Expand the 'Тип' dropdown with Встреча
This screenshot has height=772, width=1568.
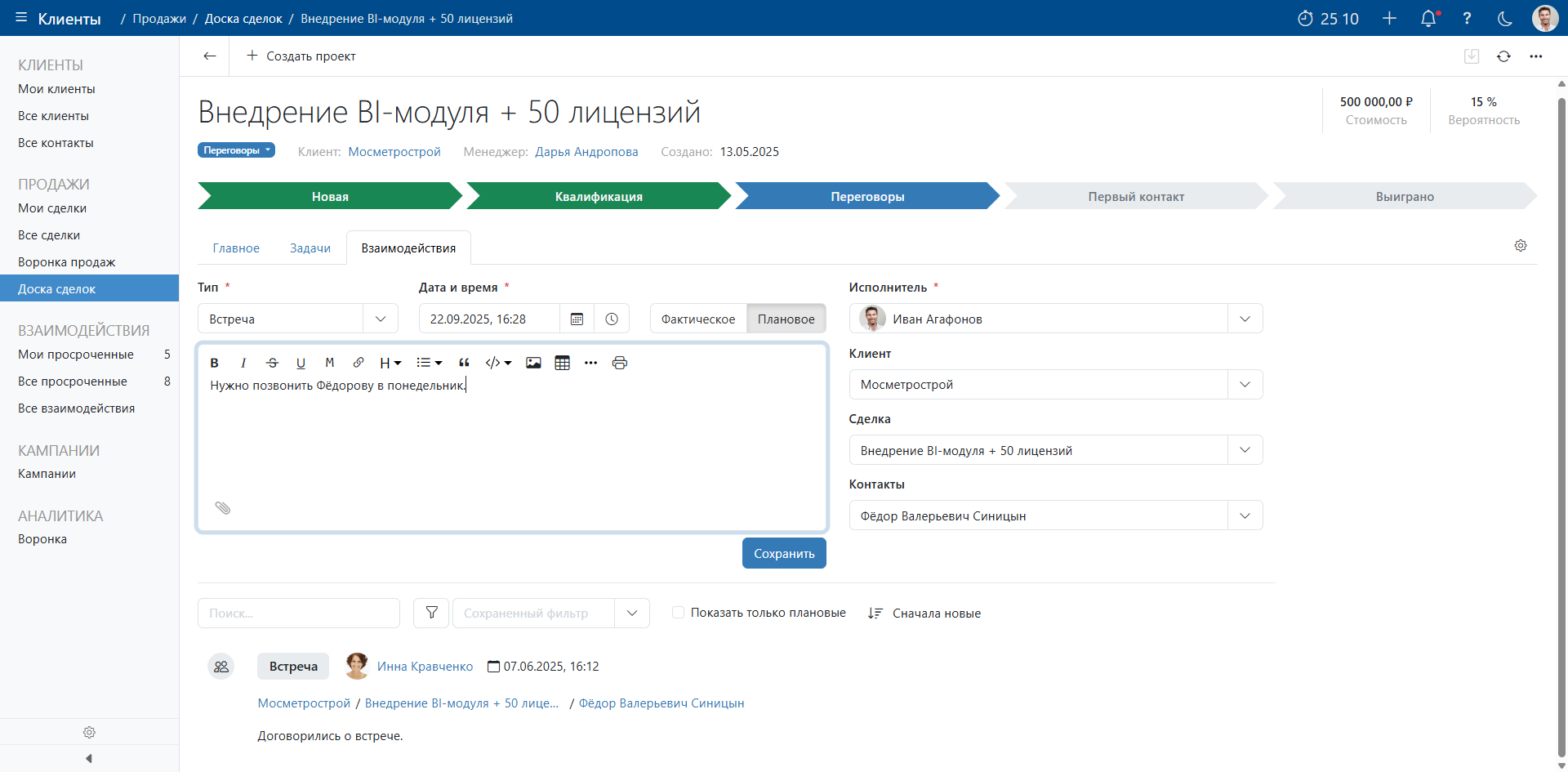coord(381,319)
